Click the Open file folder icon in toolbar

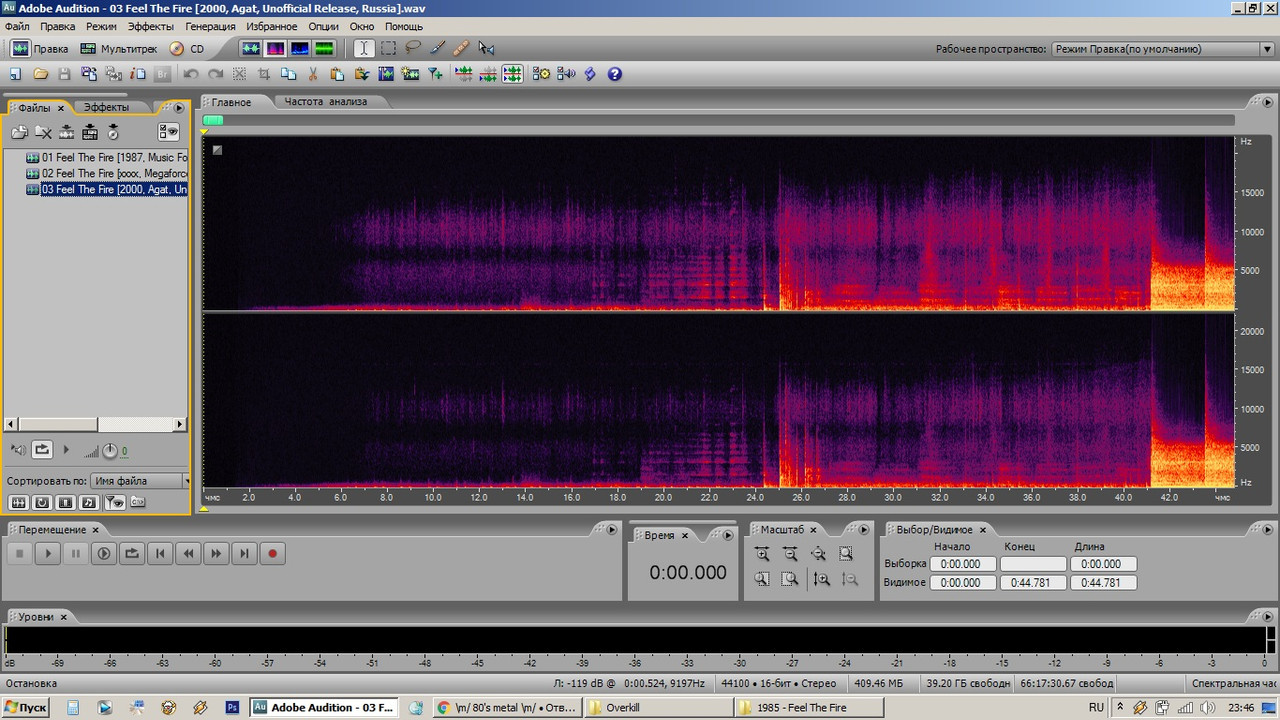click(41, 74)
